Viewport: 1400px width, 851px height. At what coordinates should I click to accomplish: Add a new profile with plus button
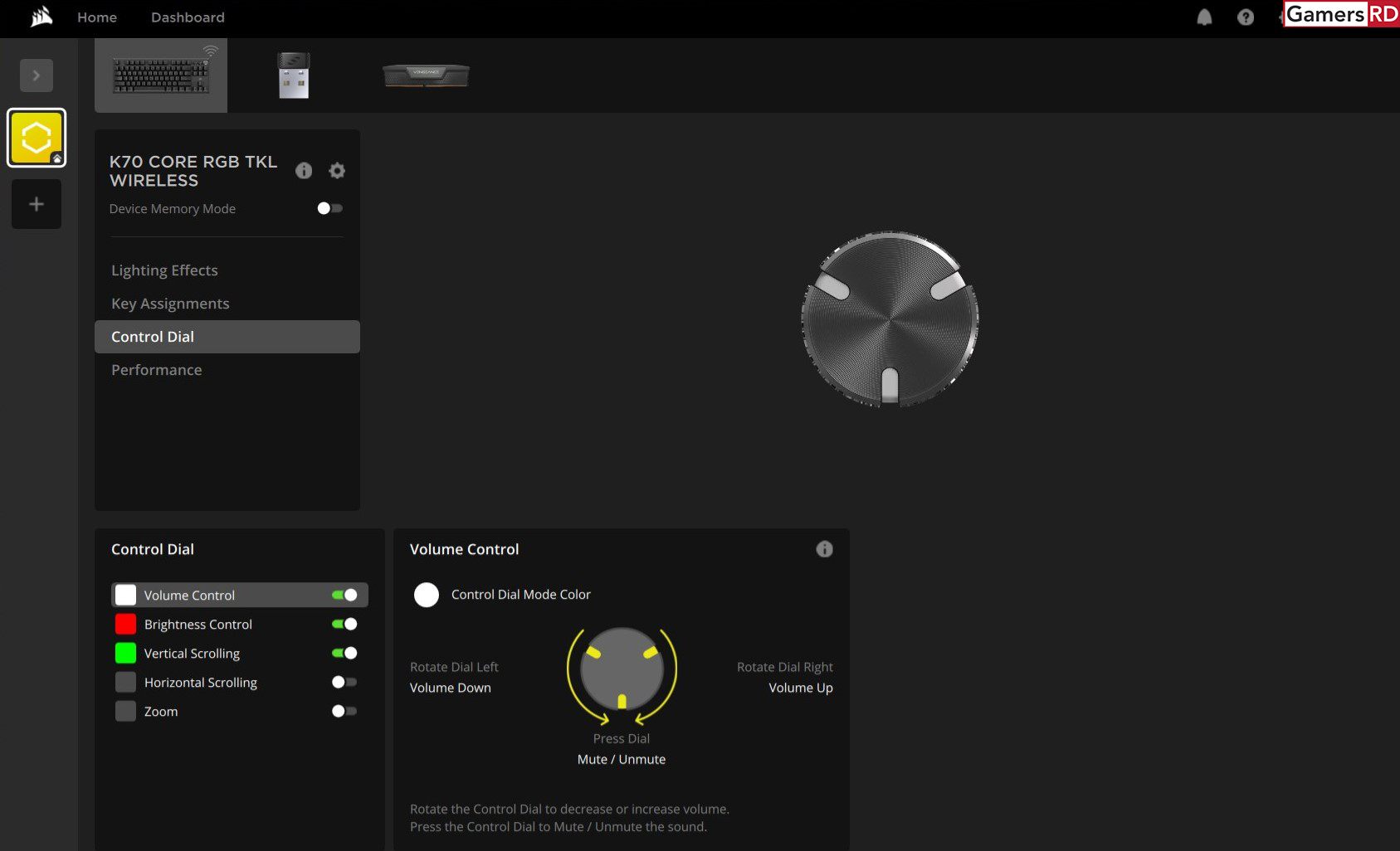coord(37,204)
